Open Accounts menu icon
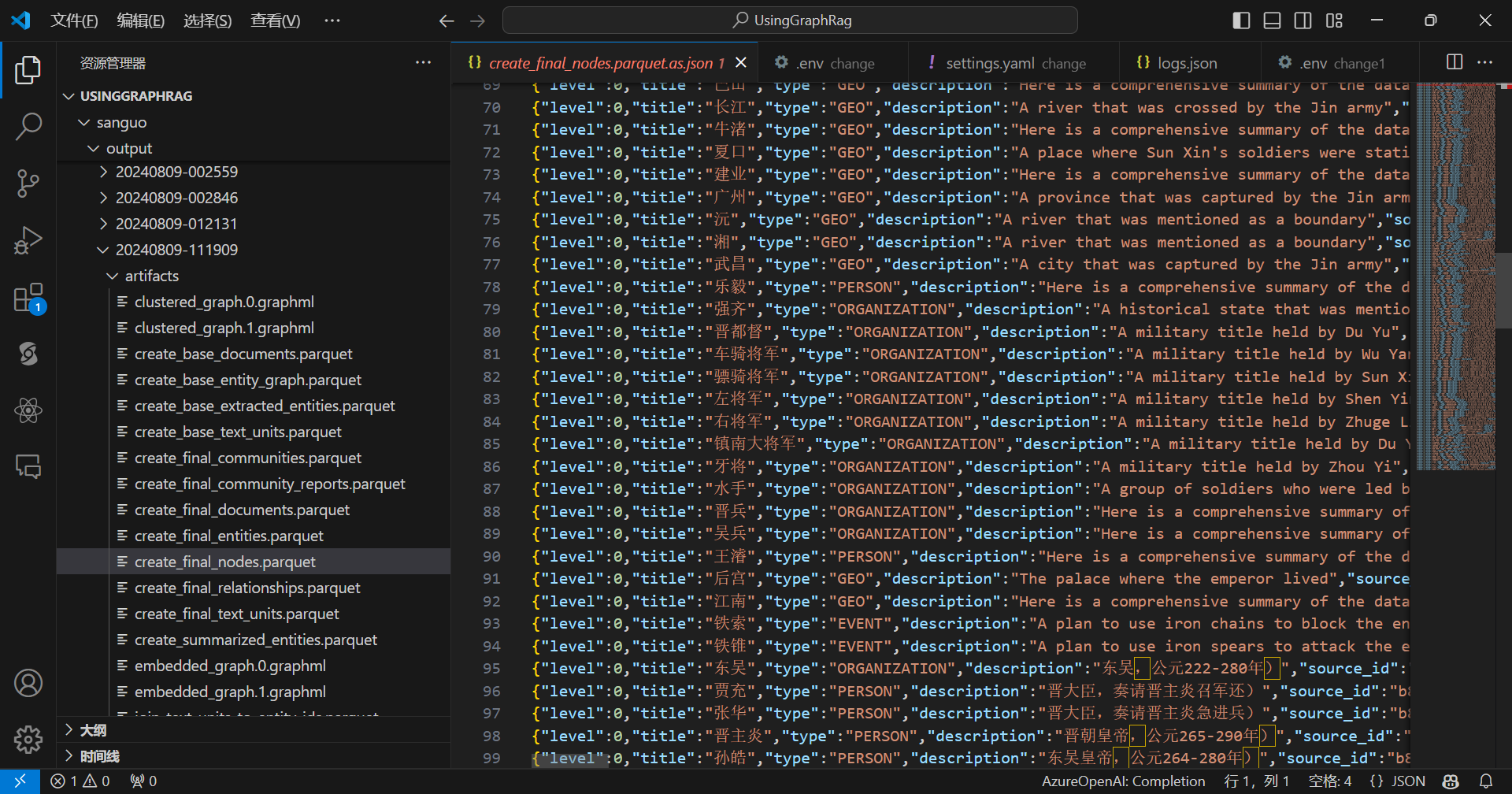 pos(28,683)
